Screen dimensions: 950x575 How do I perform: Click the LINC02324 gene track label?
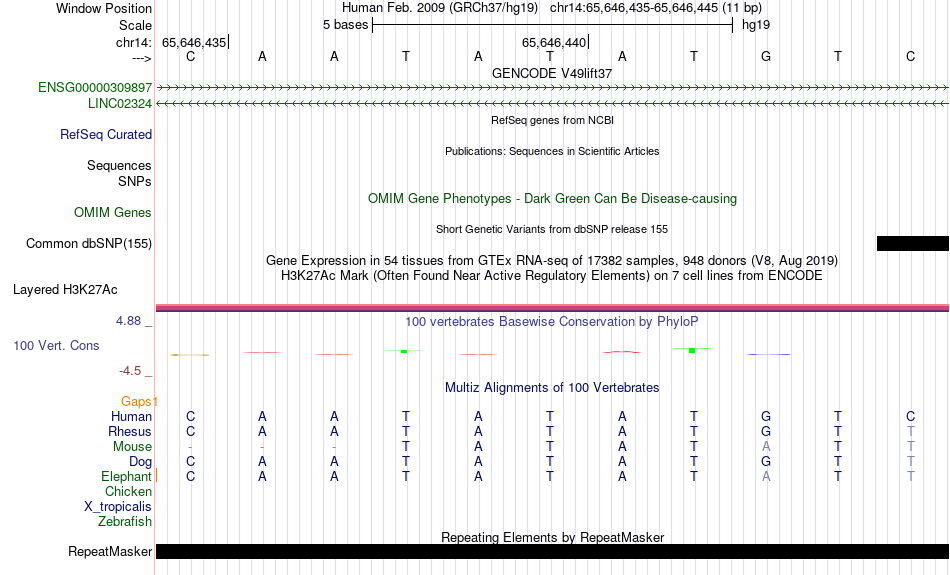120,103
